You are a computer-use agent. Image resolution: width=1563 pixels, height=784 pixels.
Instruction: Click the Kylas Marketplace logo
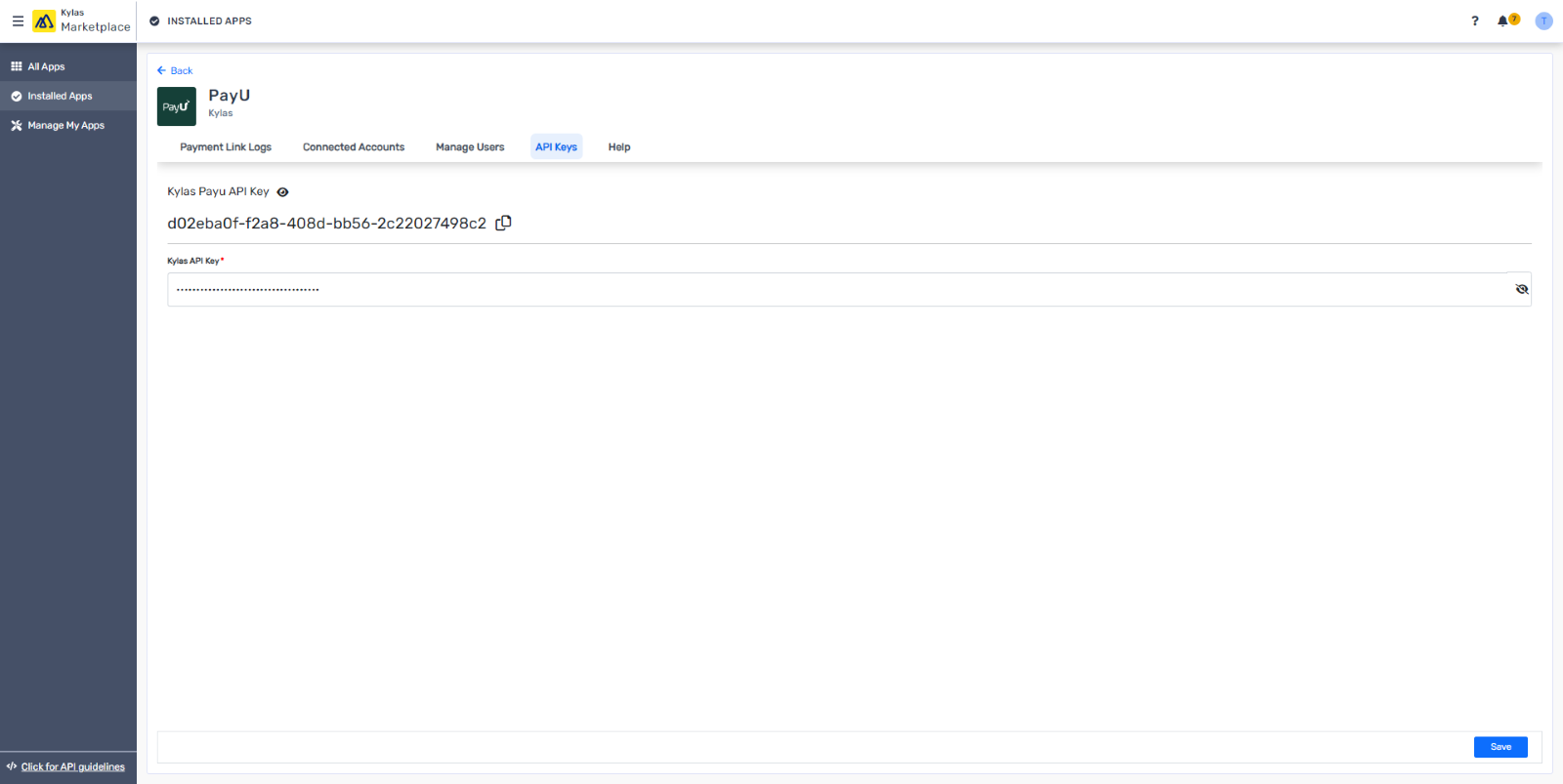point(45,21)
